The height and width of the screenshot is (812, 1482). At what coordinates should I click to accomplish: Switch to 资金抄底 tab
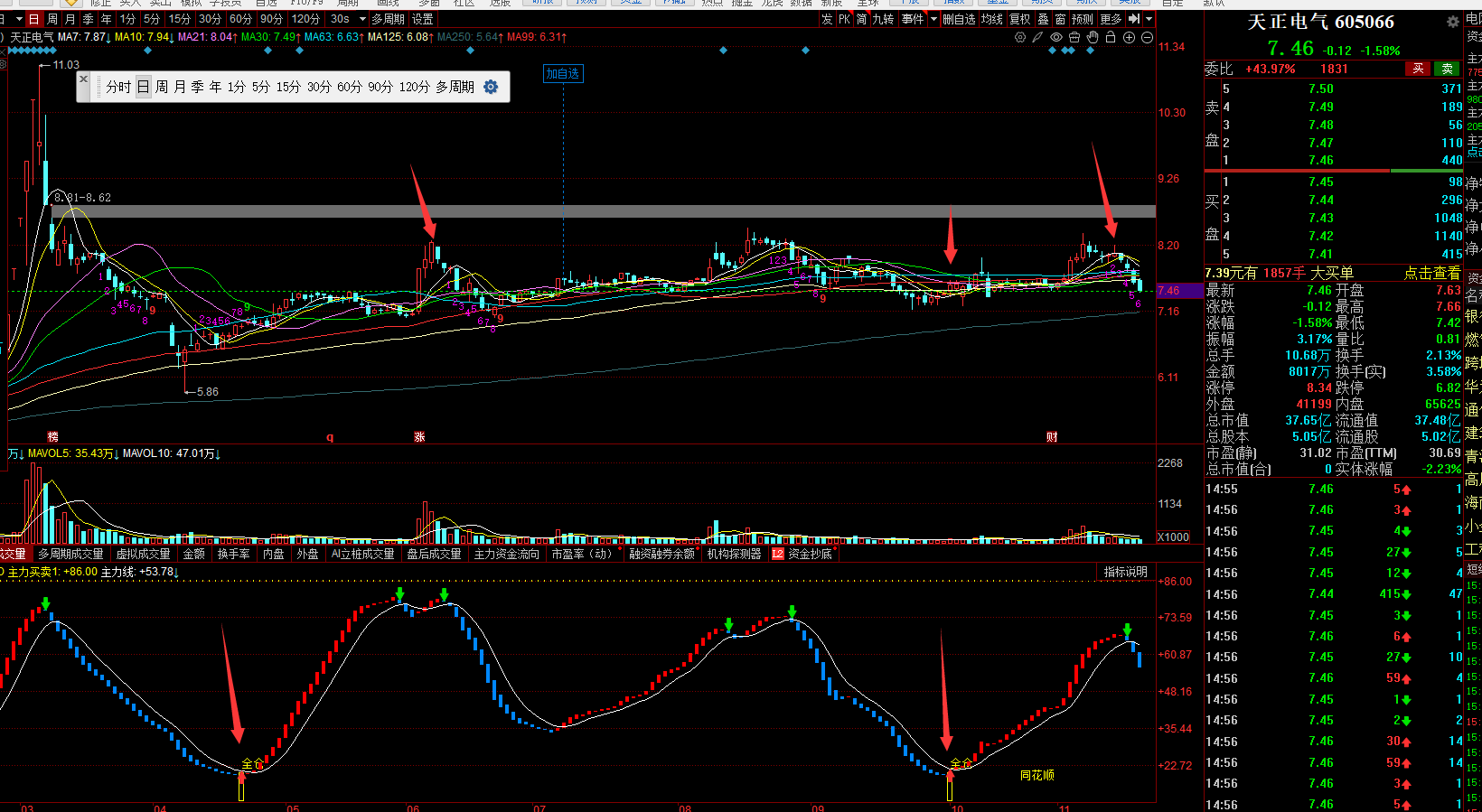pyautogui.click(x=810, y=554)
